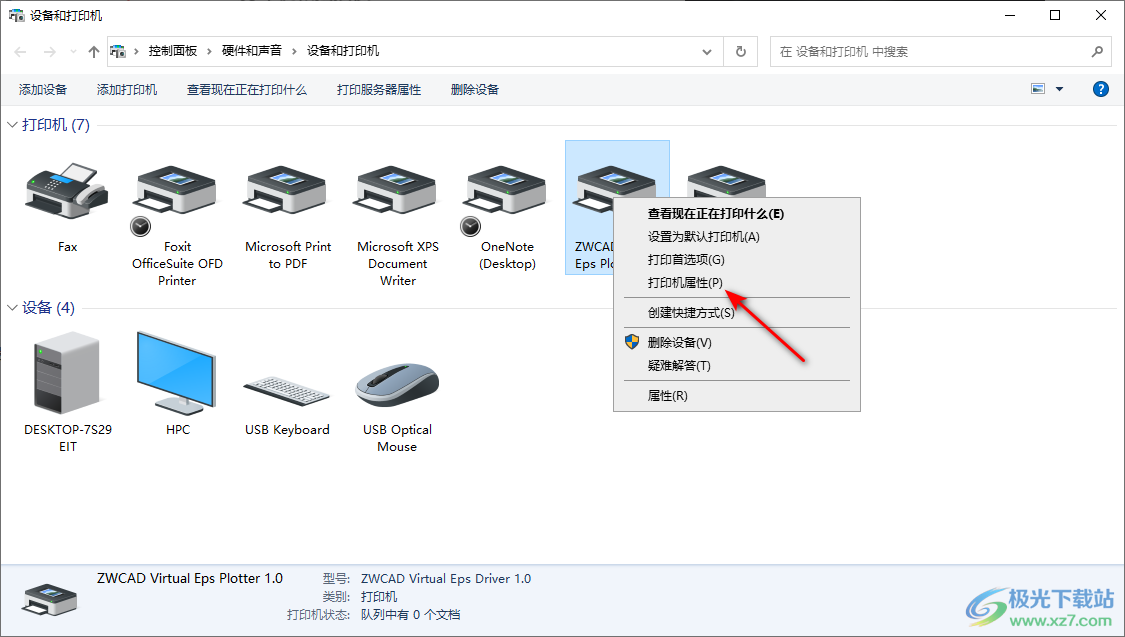Click the control panel icon in address bar
Image resolution: width=1125 pixels, height=637 pixels.
click(x=118, y=52)
